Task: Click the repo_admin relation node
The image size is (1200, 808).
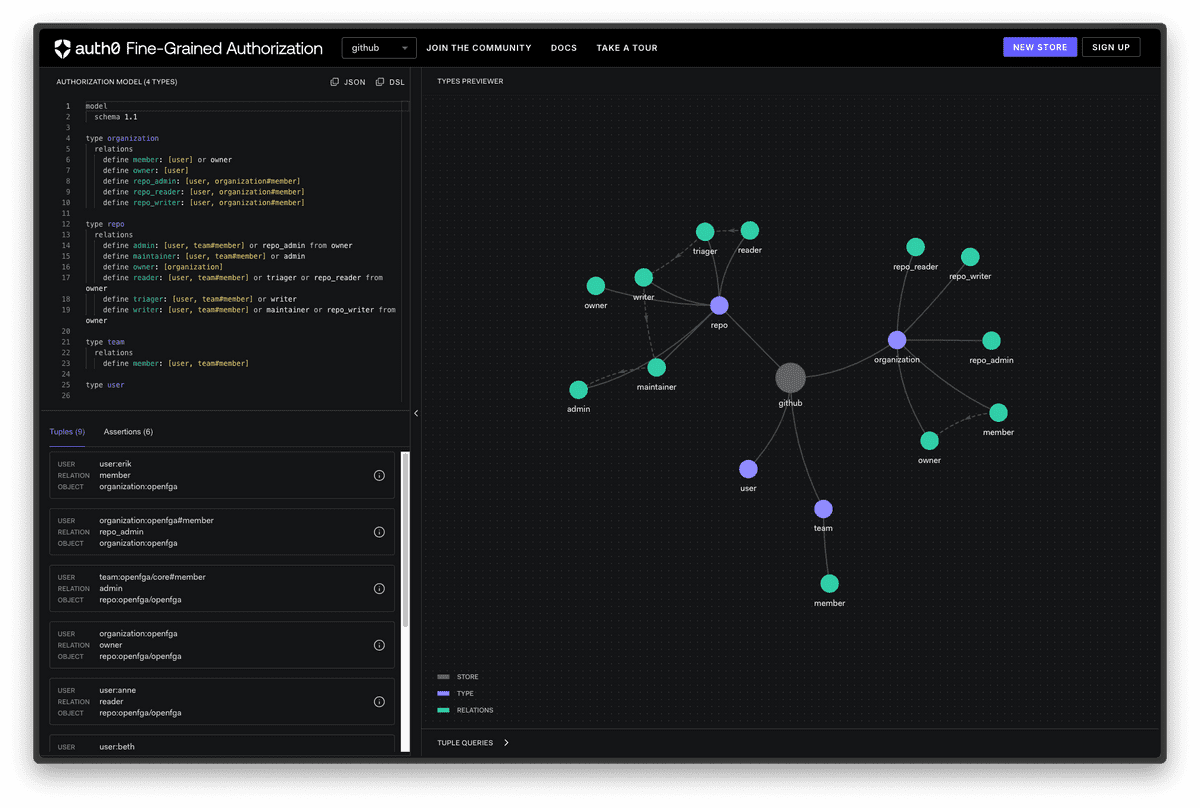Action: point(991,341)
